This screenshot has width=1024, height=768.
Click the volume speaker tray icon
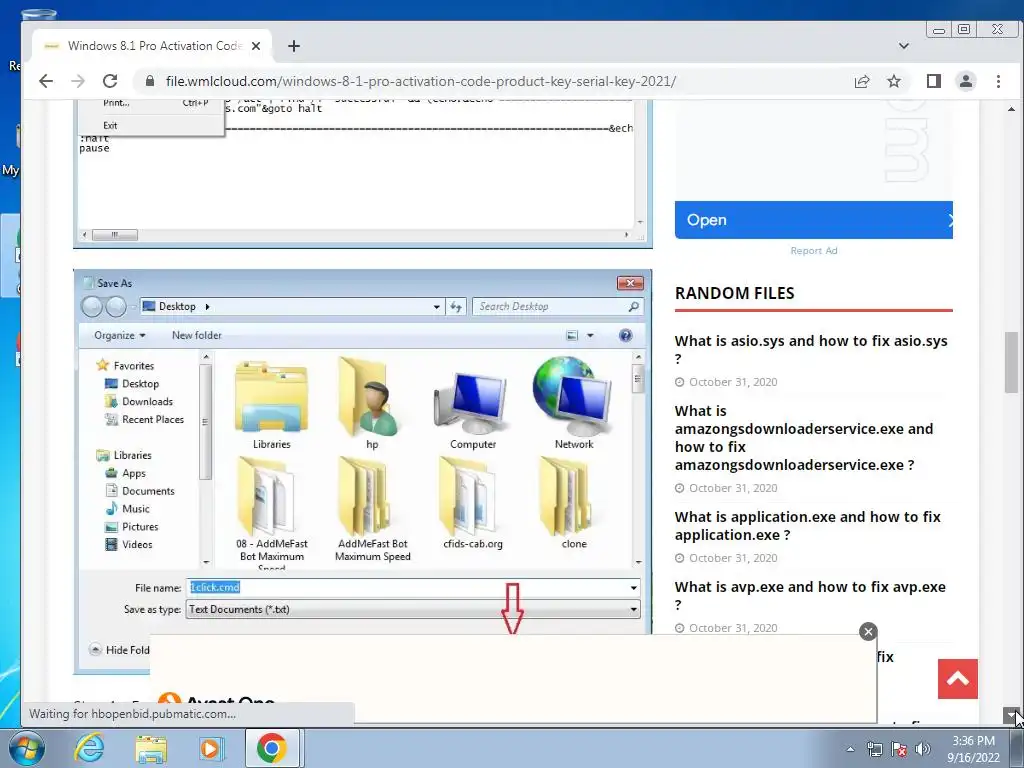point(923,749)
